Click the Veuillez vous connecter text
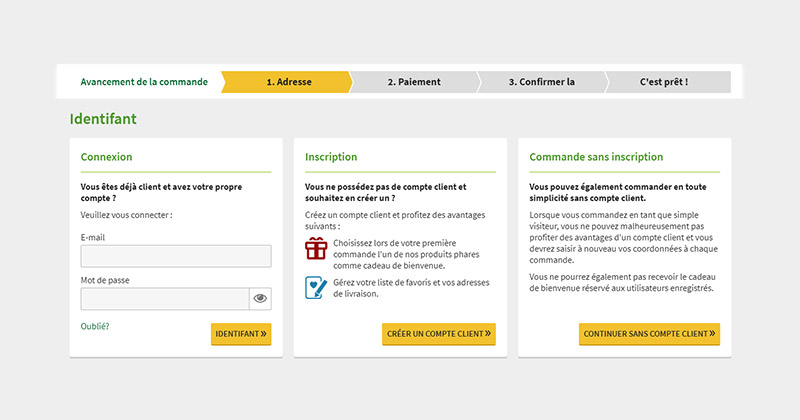800x420 pixels. (x=127, y=215)
